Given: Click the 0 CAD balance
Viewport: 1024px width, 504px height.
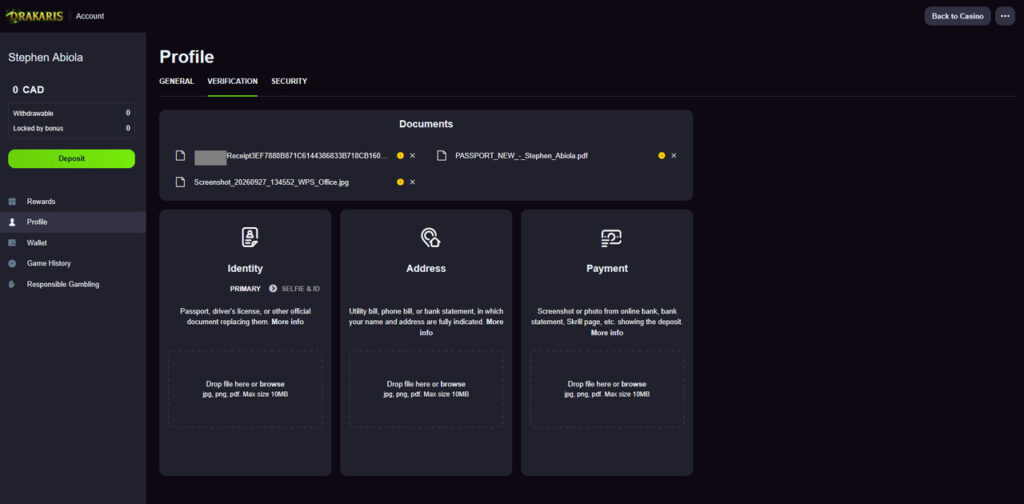Looking at the screenshot, I should 29,90.
